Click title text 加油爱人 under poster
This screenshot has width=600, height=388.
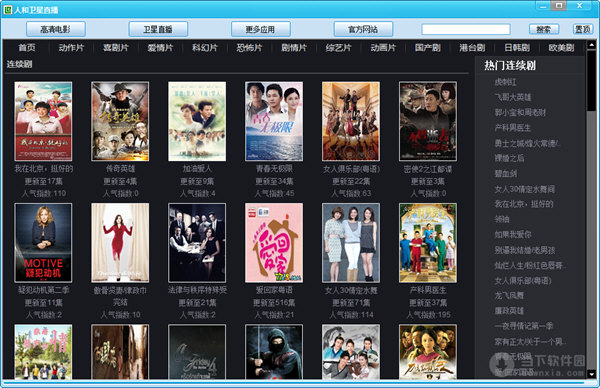(x=197, y=168)
